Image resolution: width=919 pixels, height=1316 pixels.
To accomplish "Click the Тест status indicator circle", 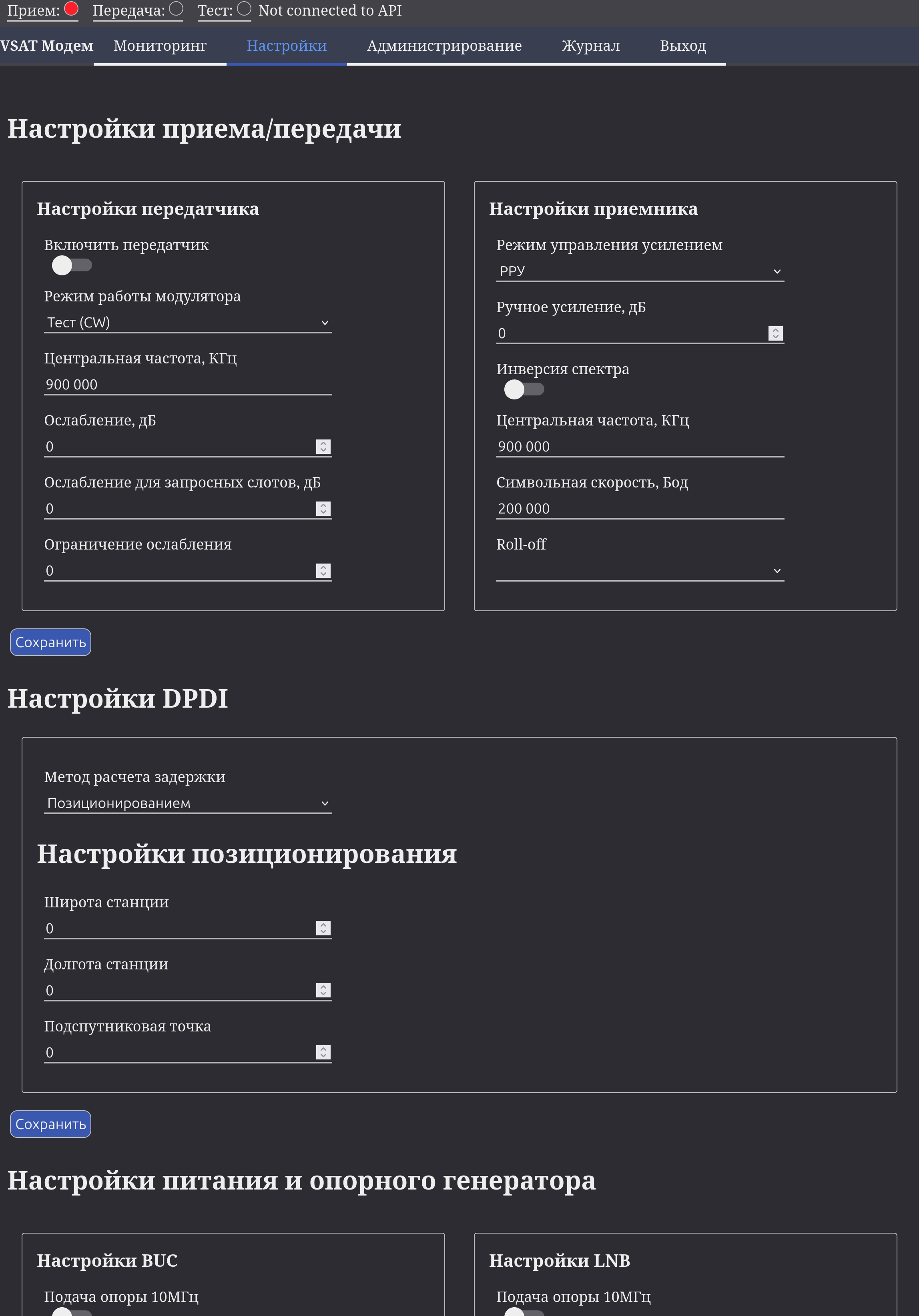I will click(244, 8).
